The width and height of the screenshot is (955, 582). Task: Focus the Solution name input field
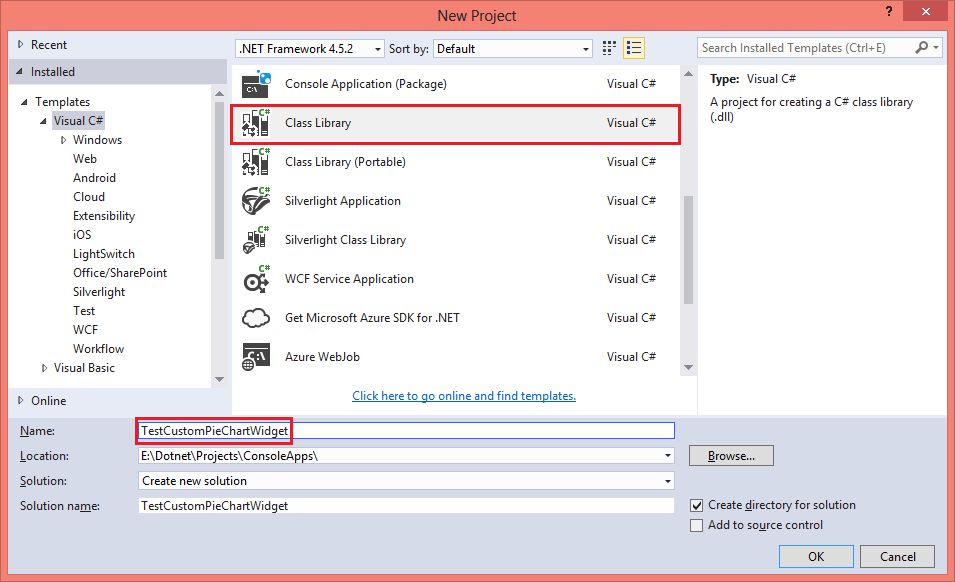pyautogui.click(x=406, y=506)
